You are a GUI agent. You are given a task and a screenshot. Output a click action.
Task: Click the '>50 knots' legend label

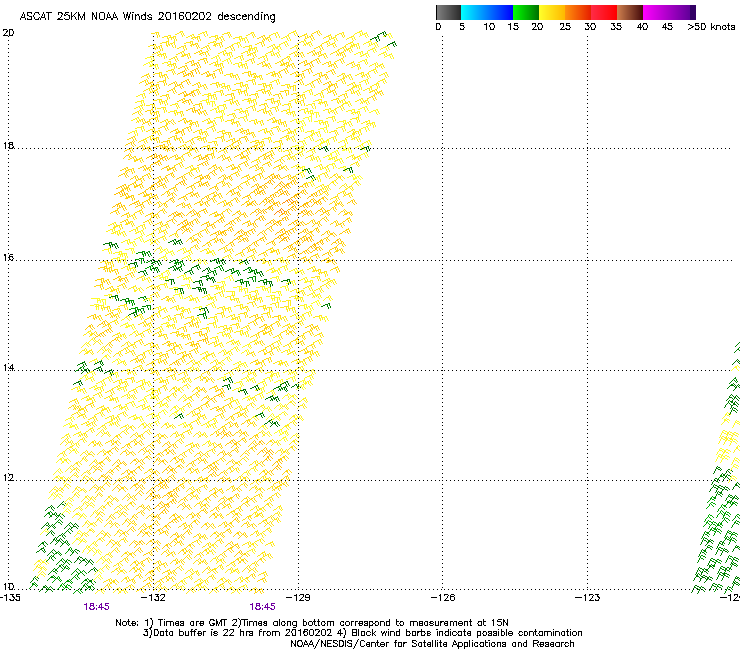pyautogui.click(x=711, y=27)
